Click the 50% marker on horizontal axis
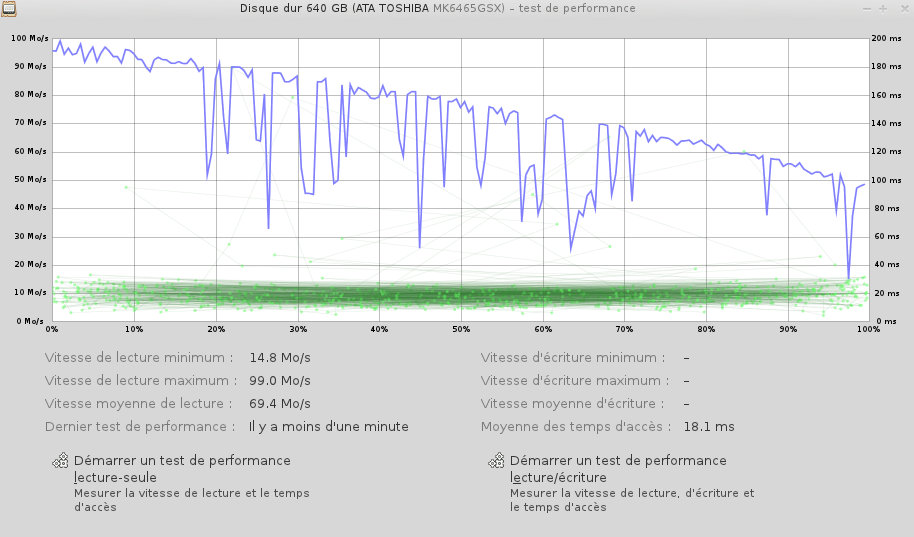 pyautogui.click(x=461, y=329)
